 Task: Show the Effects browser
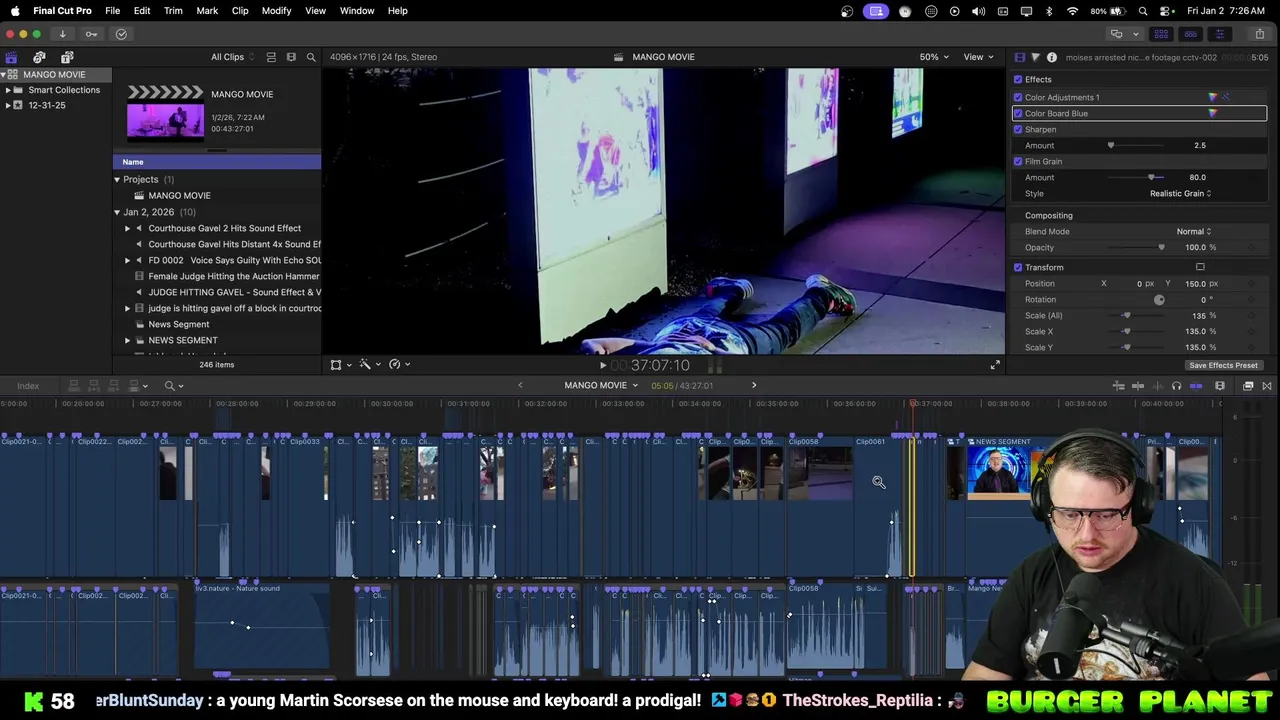click(x=1248, y=386)
